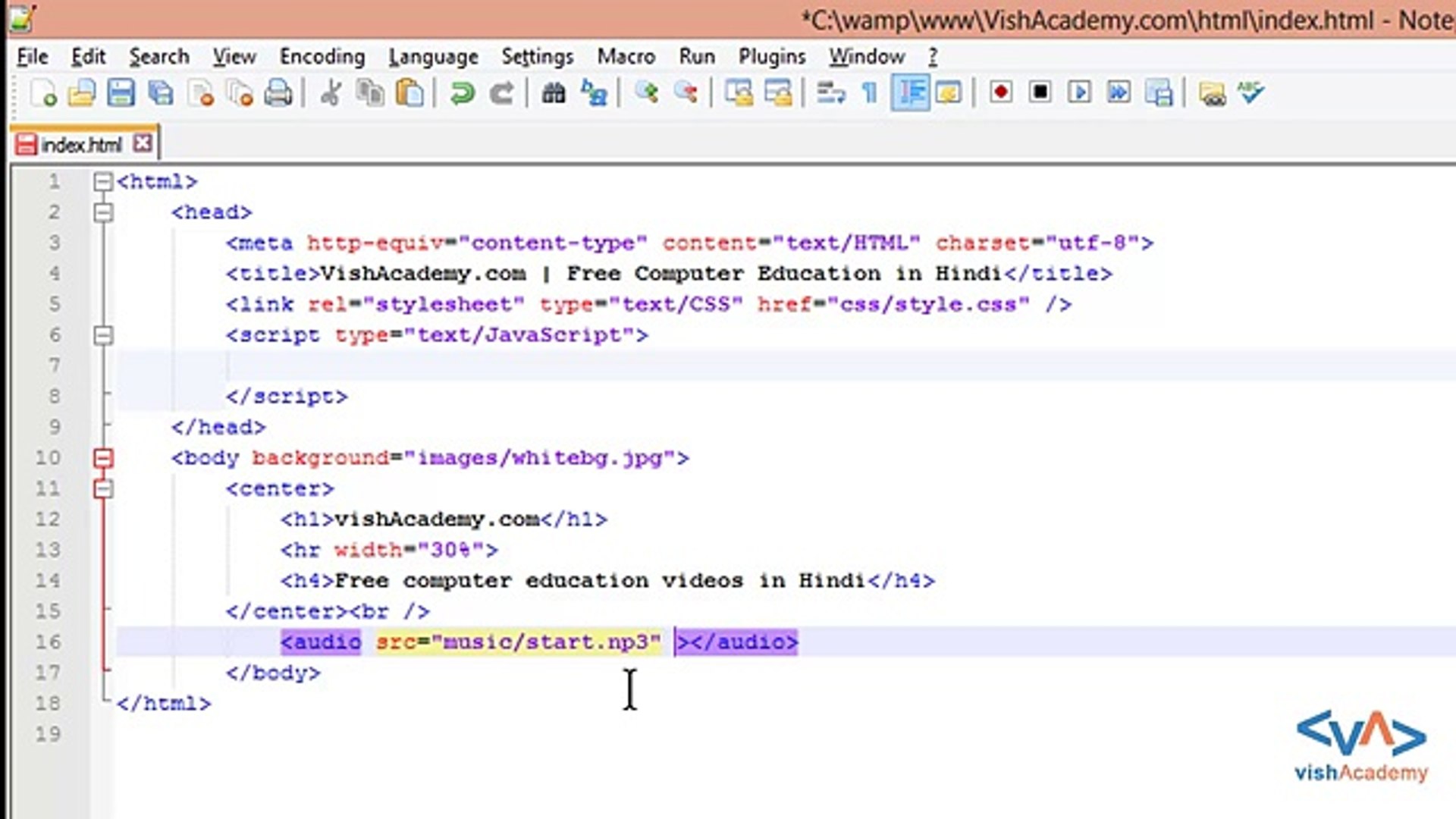Click the Cut scissors icon

(x=331, y=93)
